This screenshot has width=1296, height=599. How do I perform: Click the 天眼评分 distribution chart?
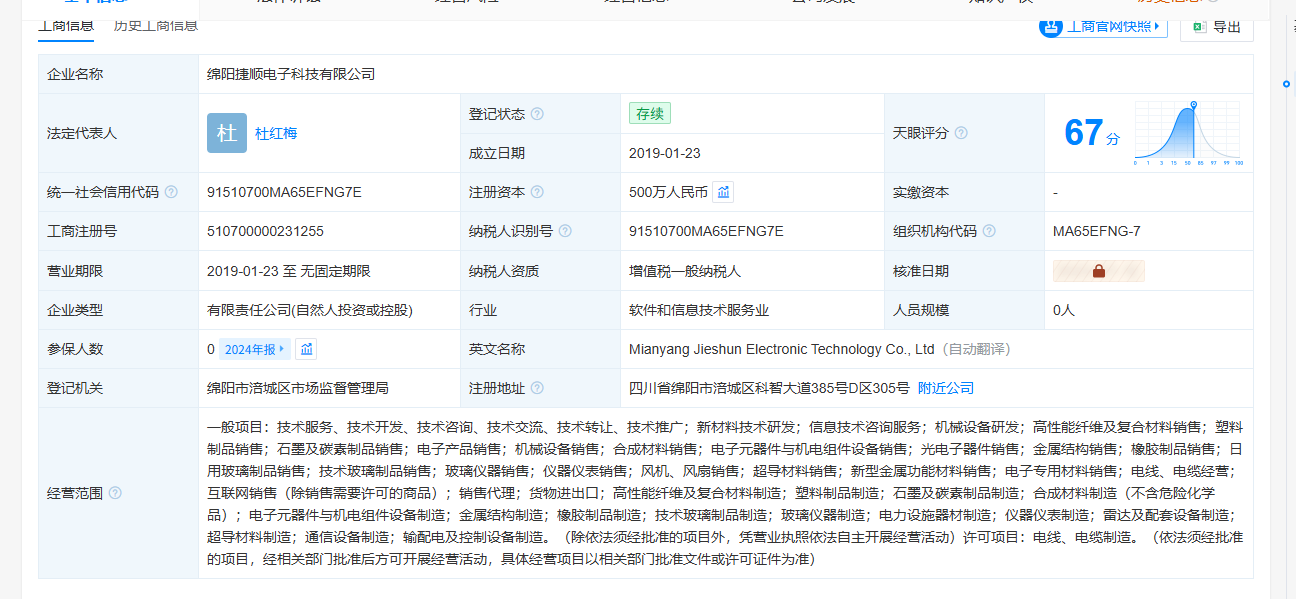[x=1188, y=133]
